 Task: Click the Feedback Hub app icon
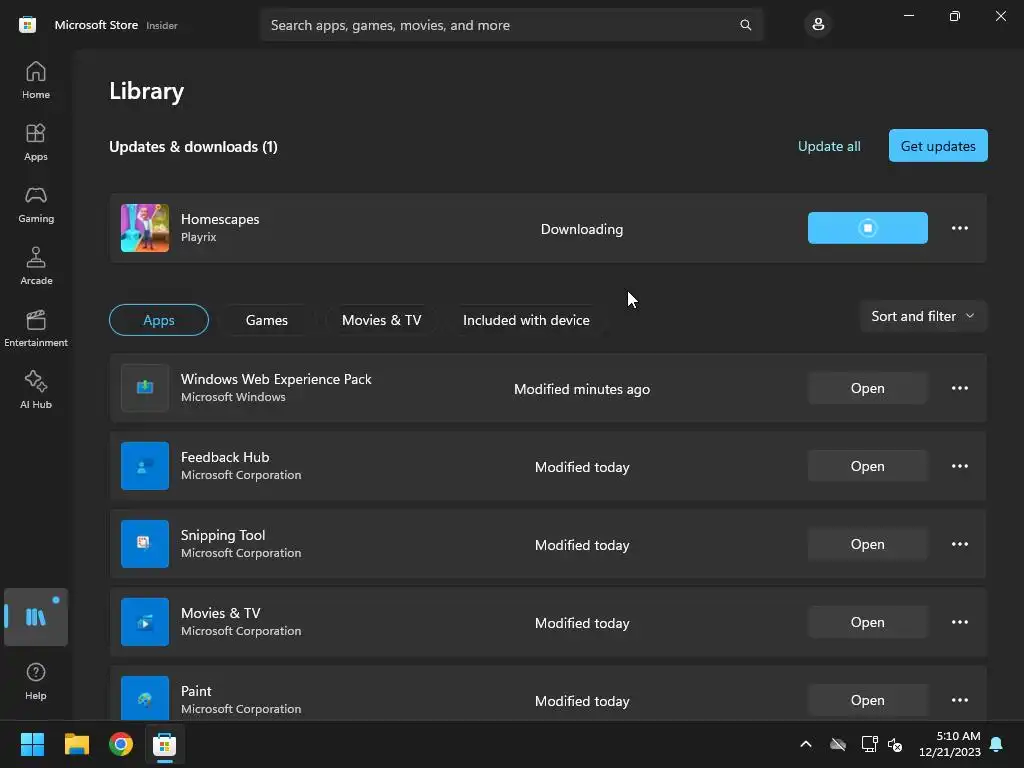(x=145, y=466)
